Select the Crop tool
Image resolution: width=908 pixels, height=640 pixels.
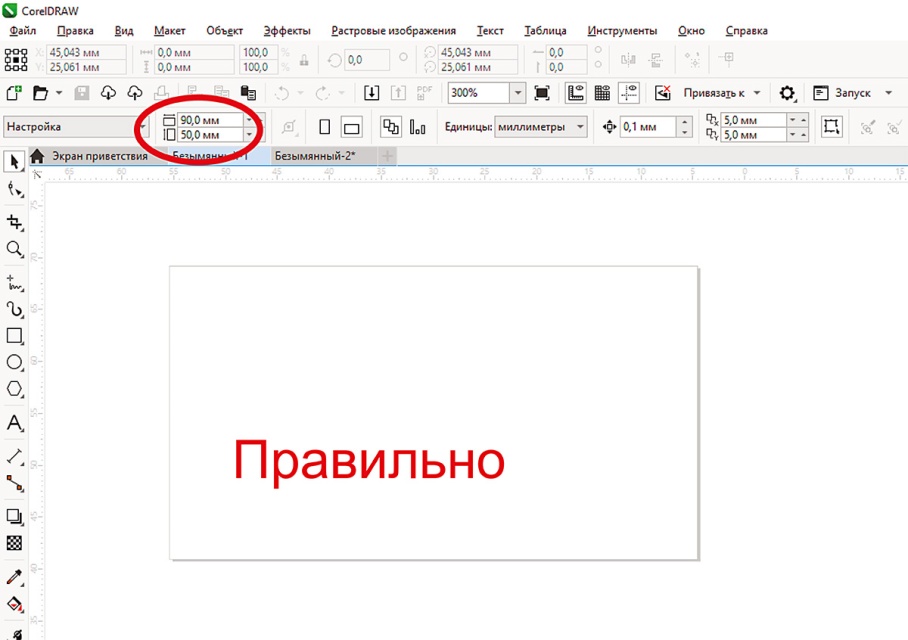(x=14, y=221)
